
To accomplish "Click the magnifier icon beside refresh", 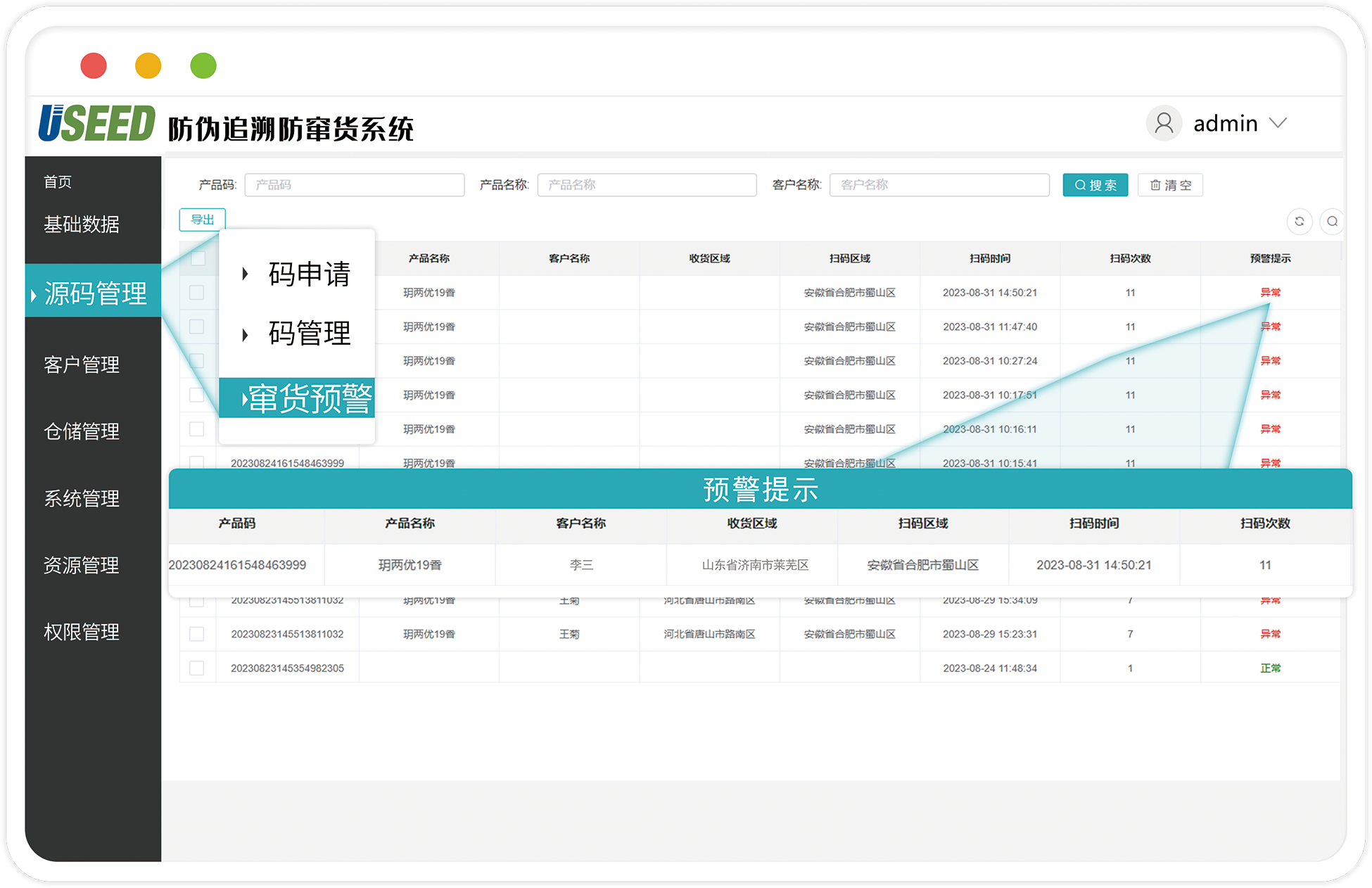I will point(1332,222).
